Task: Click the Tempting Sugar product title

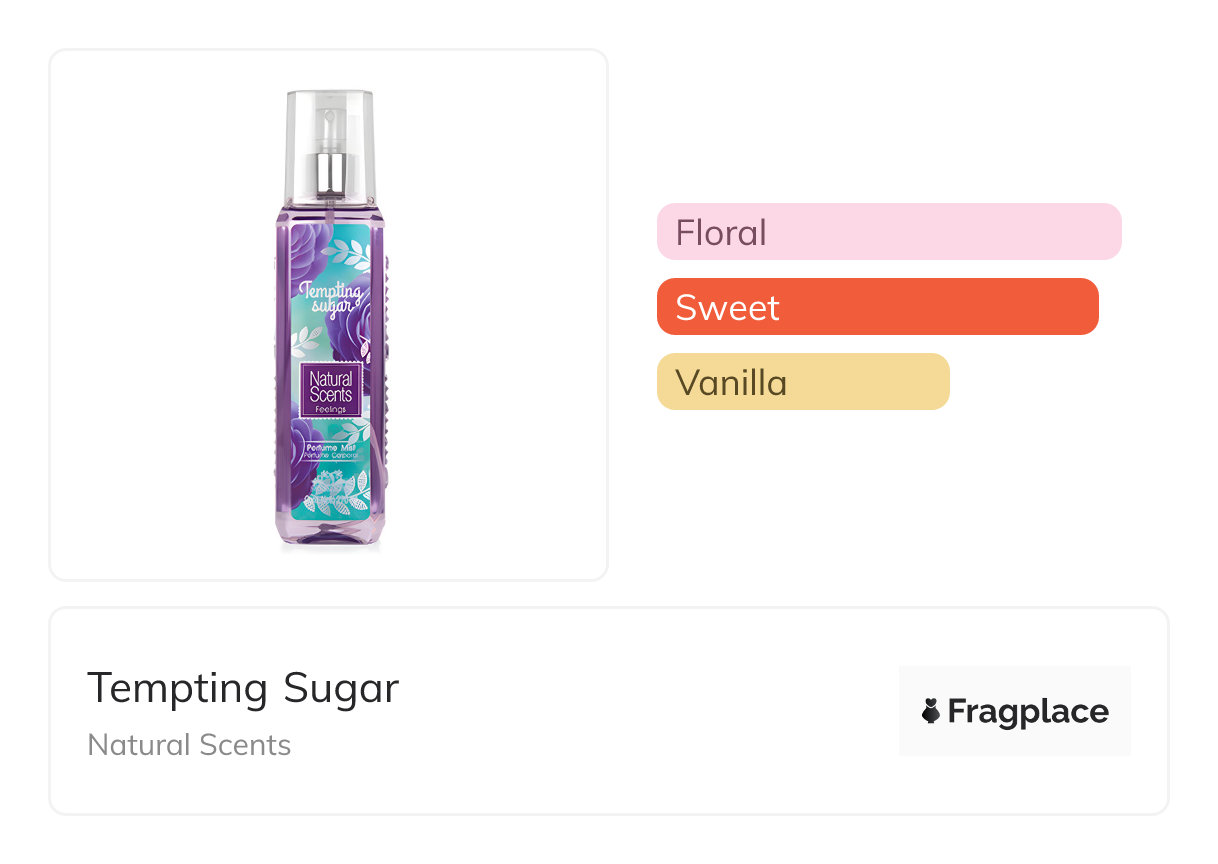Action: 243,688
